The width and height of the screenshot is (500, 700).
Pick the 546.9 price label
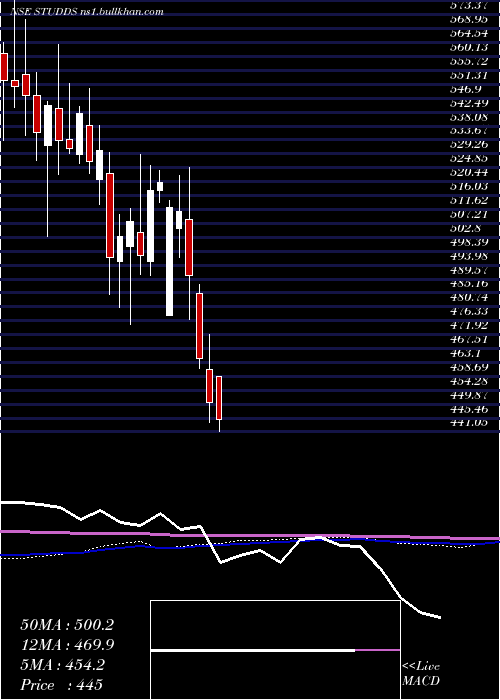coord(466,89)
